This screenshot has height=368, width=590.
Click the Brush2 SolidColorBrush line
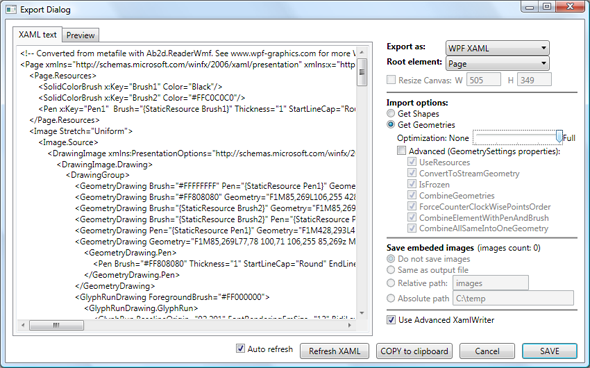[141, 98]
